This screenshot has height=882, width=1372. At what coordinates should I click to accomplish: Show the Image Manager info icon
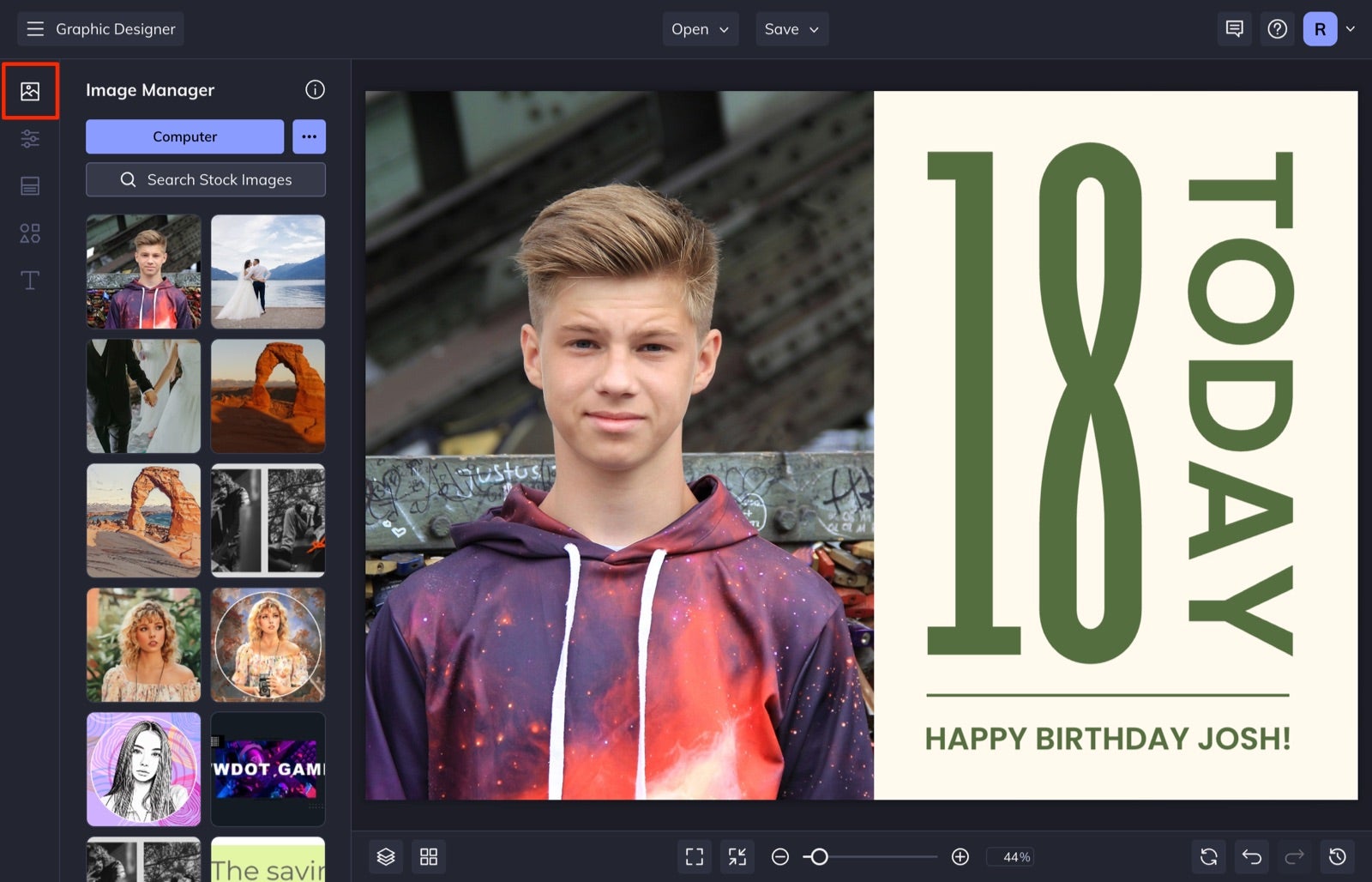coord(315,89)
